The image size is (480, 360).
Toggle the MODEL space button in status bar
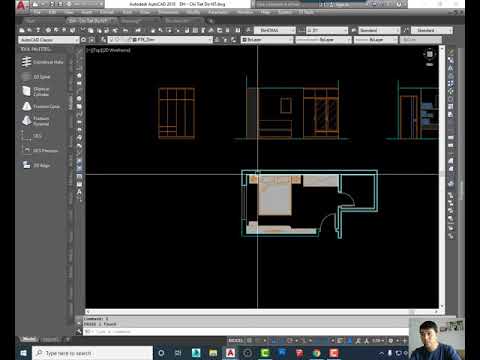tap(236, 340)
